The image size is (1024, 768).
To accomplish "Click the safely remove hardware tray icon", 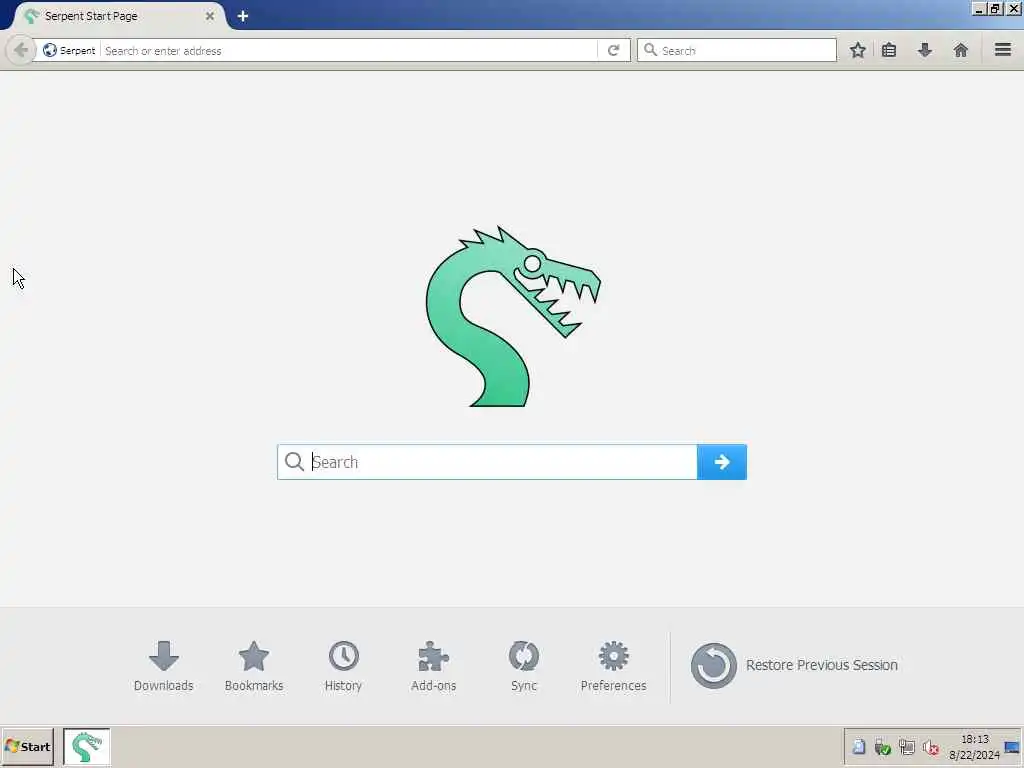I will pyautogui.click(x=882, y=747).
